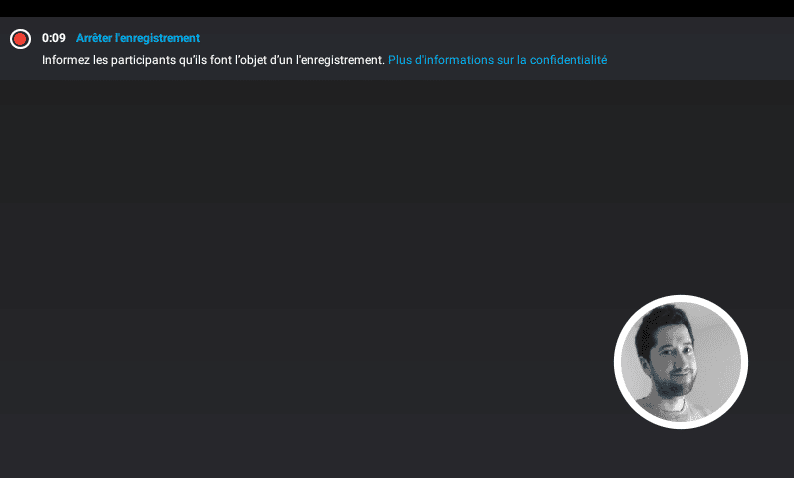Click the self-view picture-in-picture circle
794x478 pixels.
point(681,362)
